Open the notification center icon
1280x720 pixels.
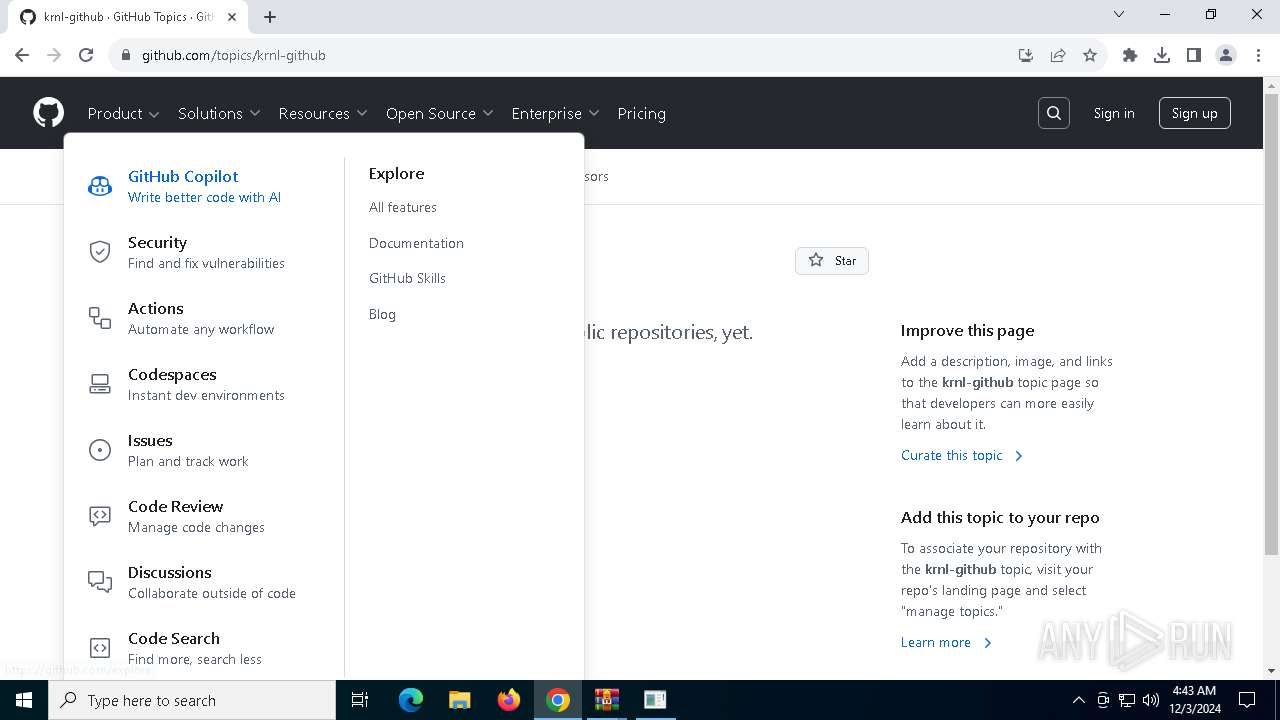tap(1247, 700)
